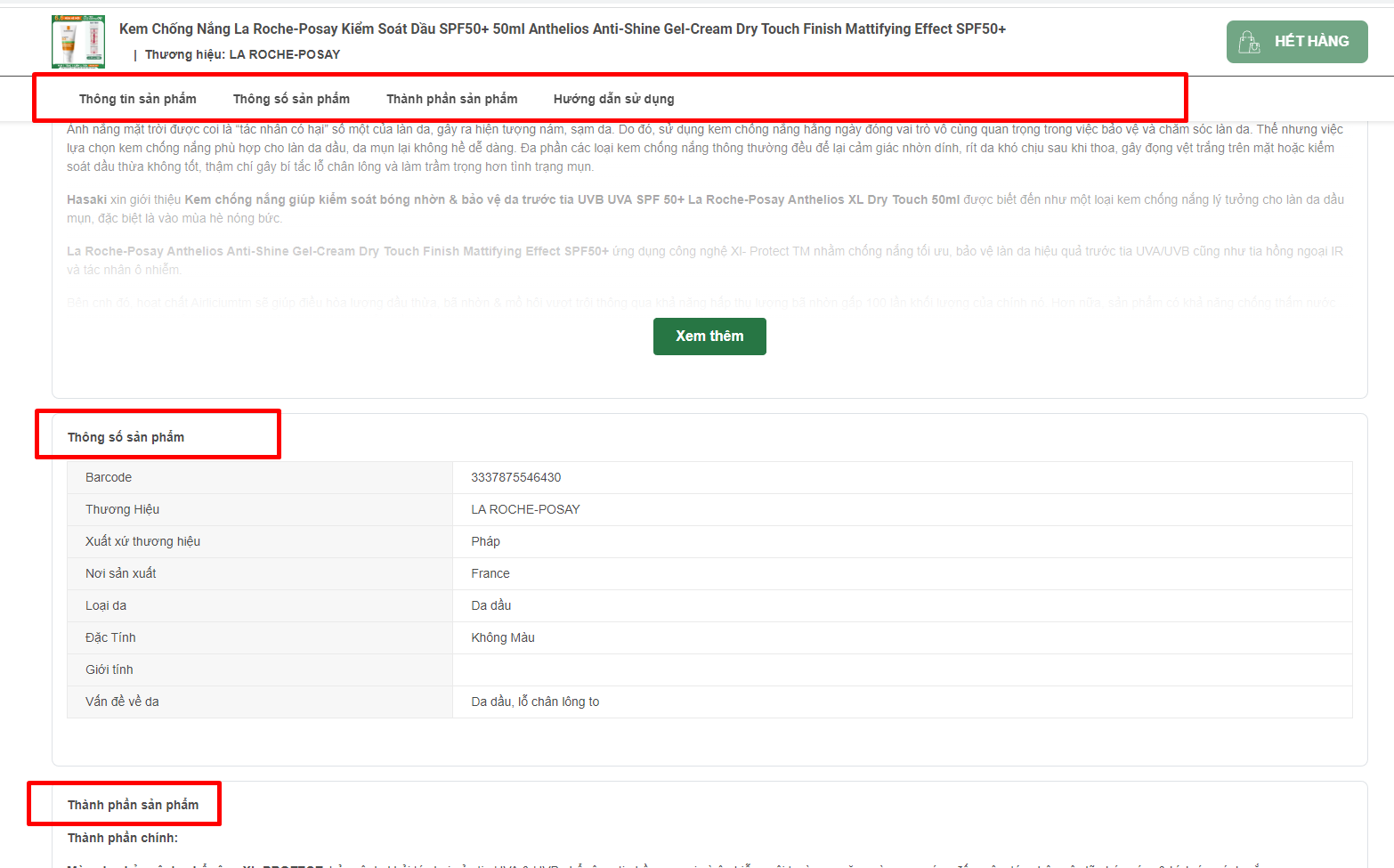Click the product title Kem Chống Nắng La Roche-Posay
1394x868 pixels.
pos(563,29)
